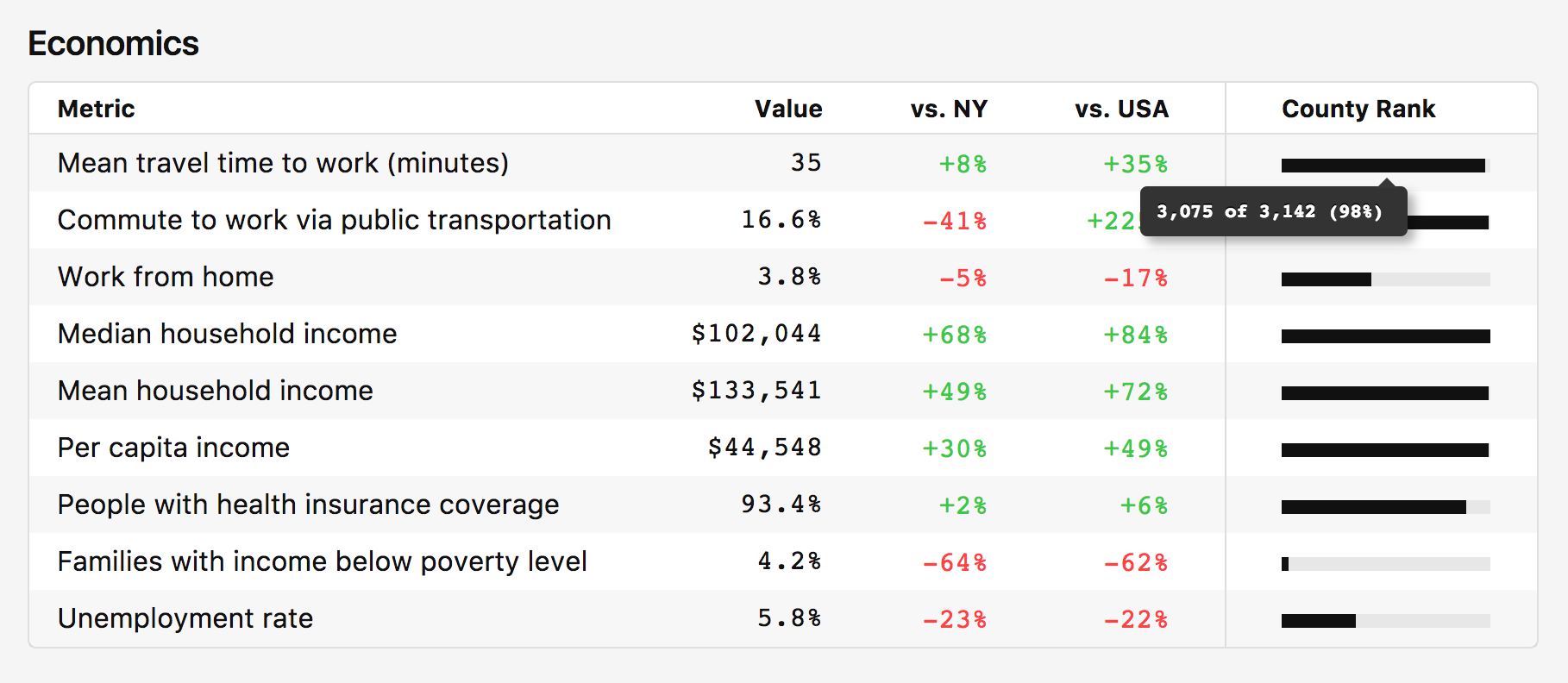This screenshot has height=683, width=1568.
Task: Select the Work from home metric
Action: point(165,277)
